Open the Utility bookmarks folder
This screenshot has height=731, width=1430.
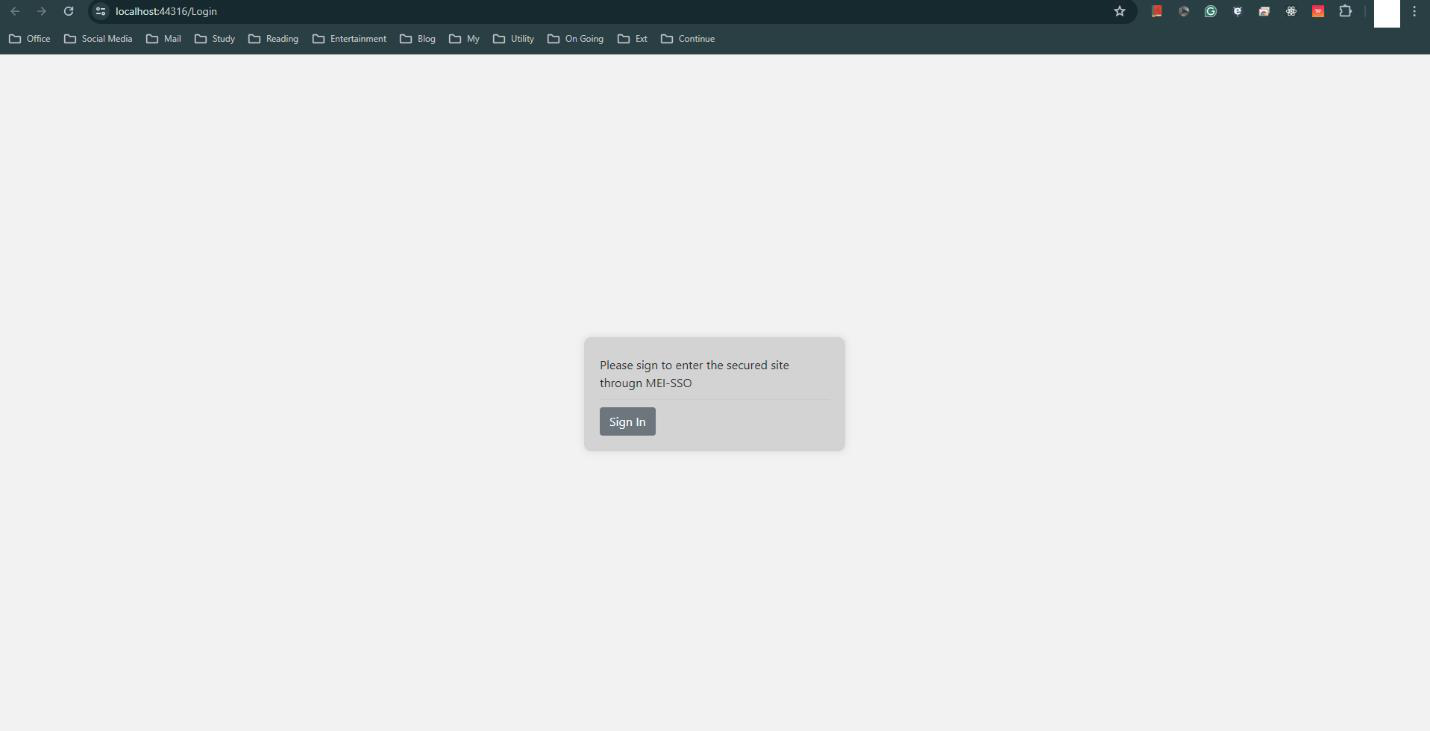[x=514, y=39]
